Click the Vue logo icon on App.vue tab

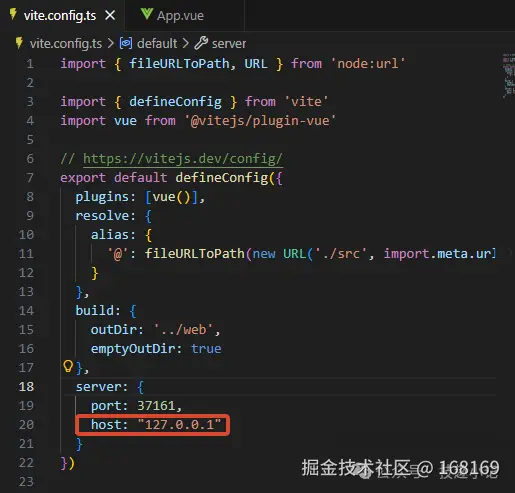tap(146, 14)
